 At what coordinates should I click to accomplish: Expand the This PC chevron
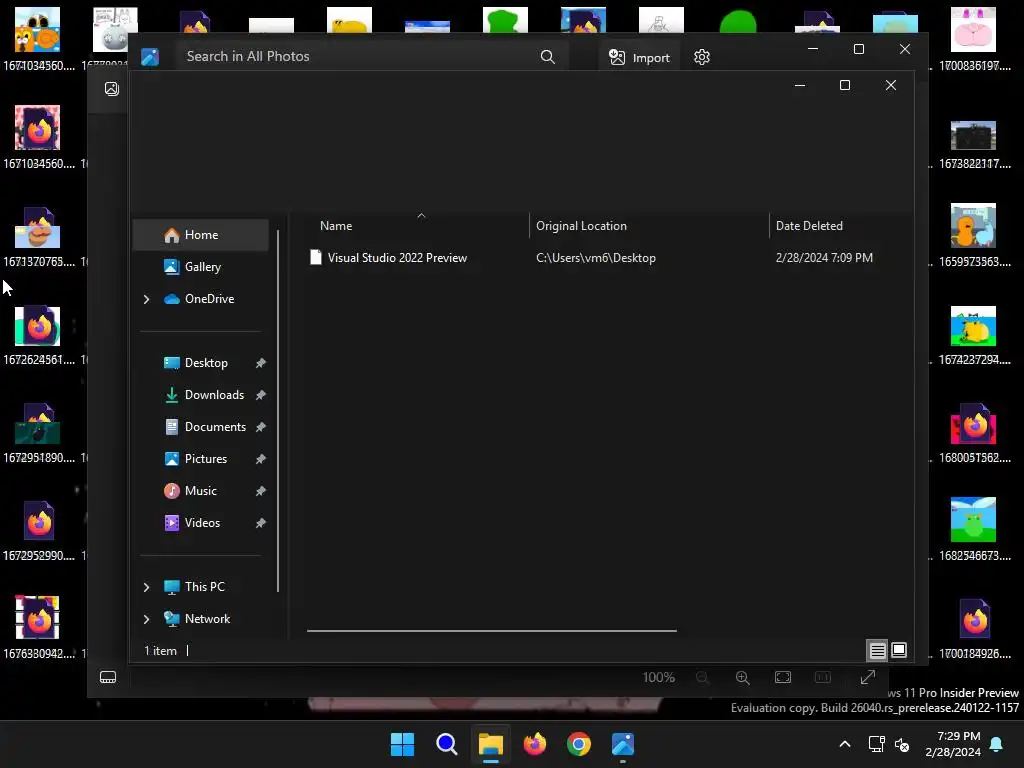(x=146, y=587)
